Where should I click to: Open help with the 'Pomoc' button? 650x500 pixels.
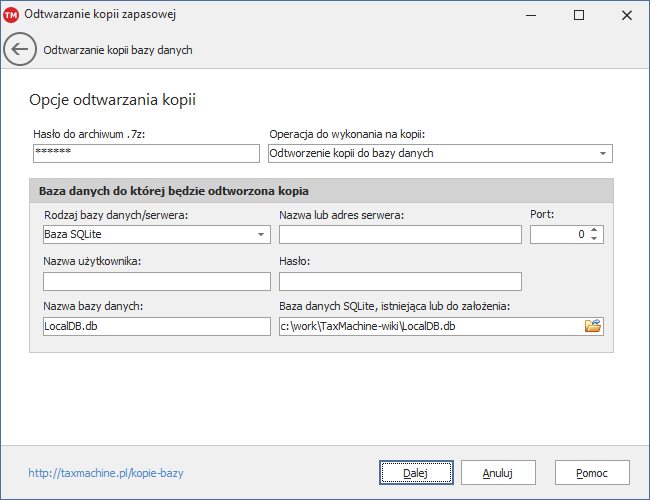(x=592, y=472)
